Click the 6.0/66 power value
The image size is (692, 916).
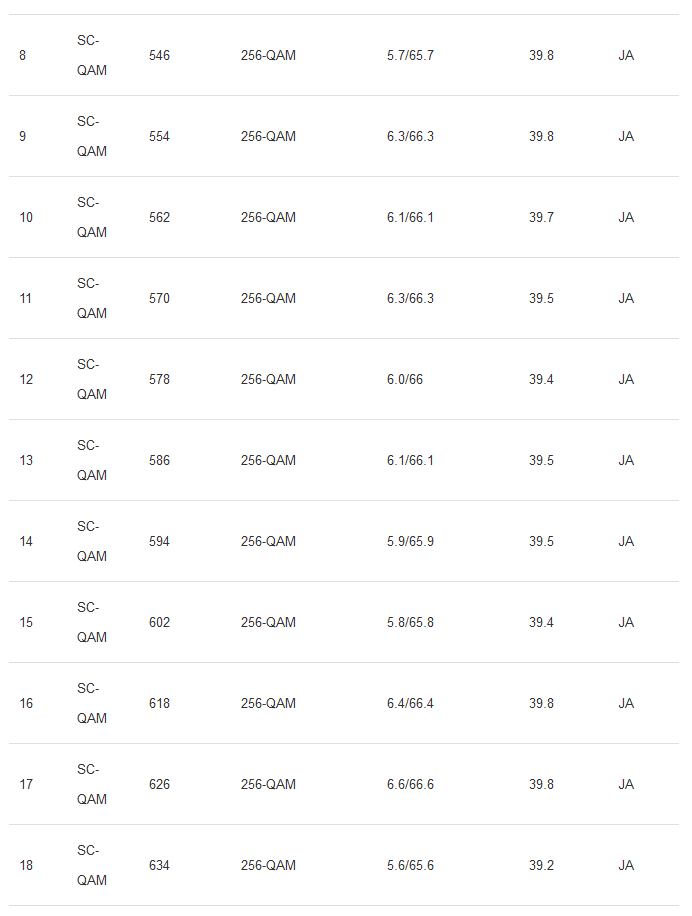[404, 379]
